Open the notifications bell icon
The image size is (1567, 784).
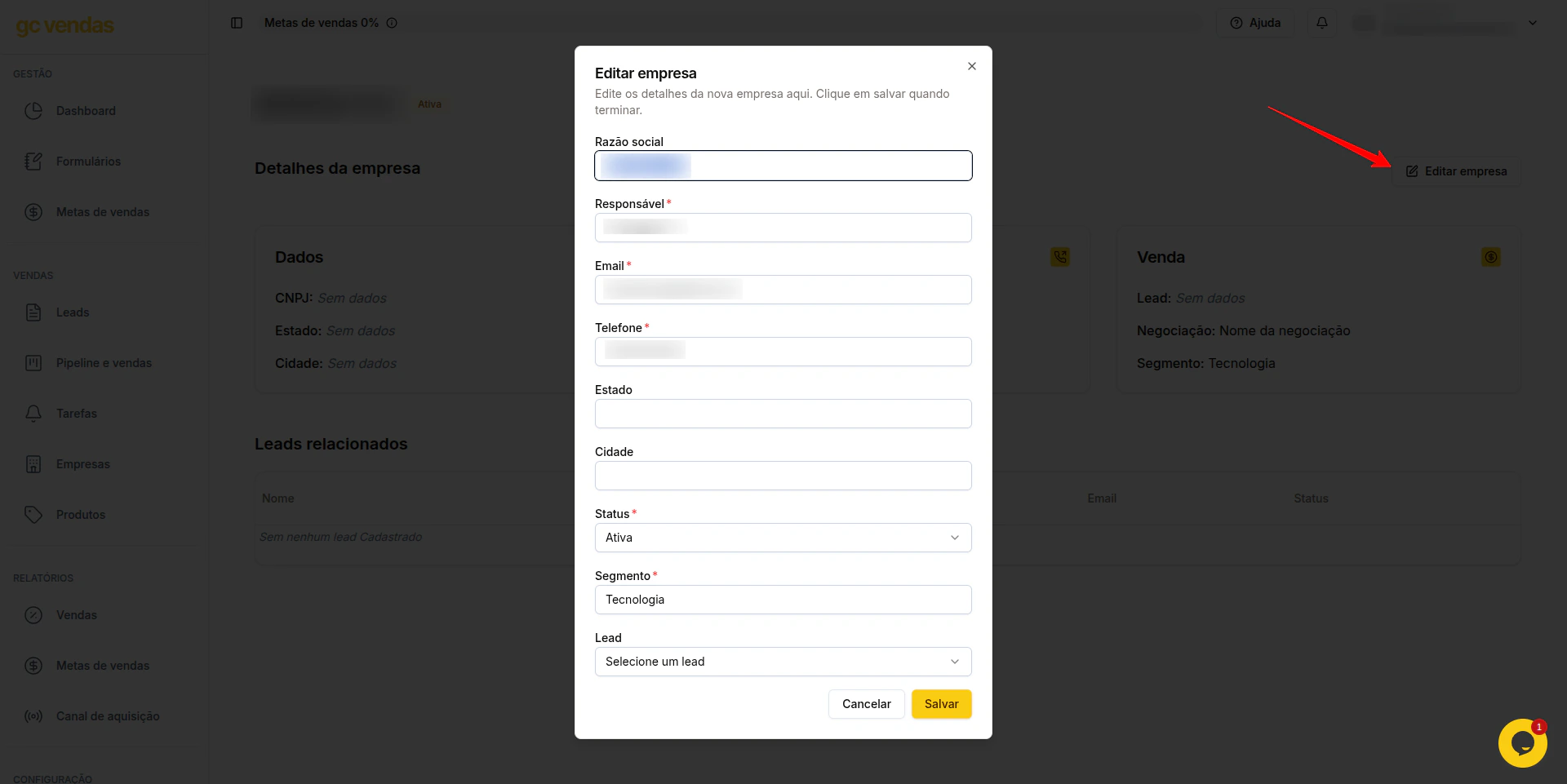pos(1322,23)
